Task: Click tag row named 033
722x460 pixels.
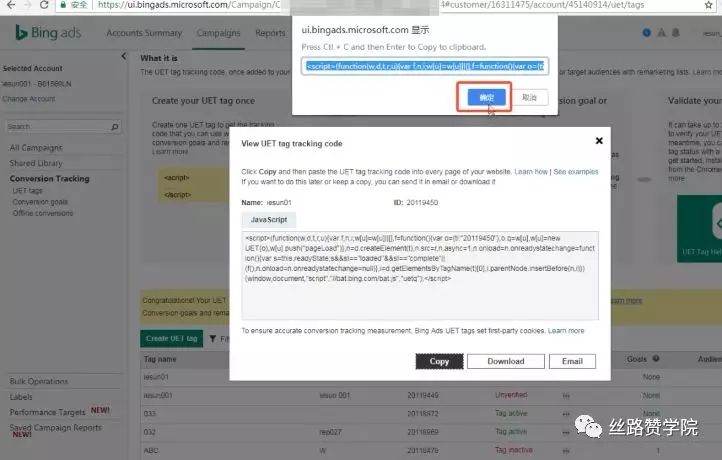Action: 150,413
